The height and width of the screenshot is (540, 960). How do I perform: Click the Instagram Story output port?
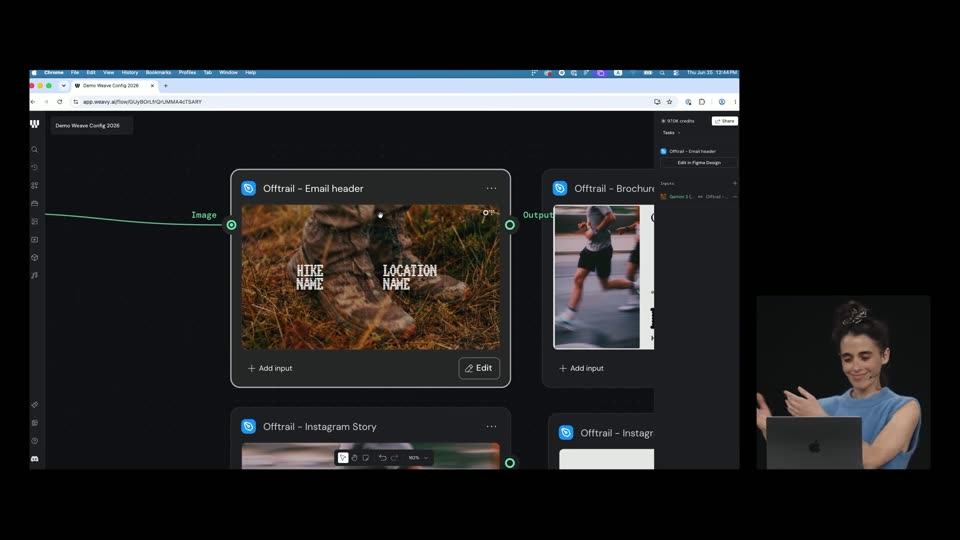510,463
